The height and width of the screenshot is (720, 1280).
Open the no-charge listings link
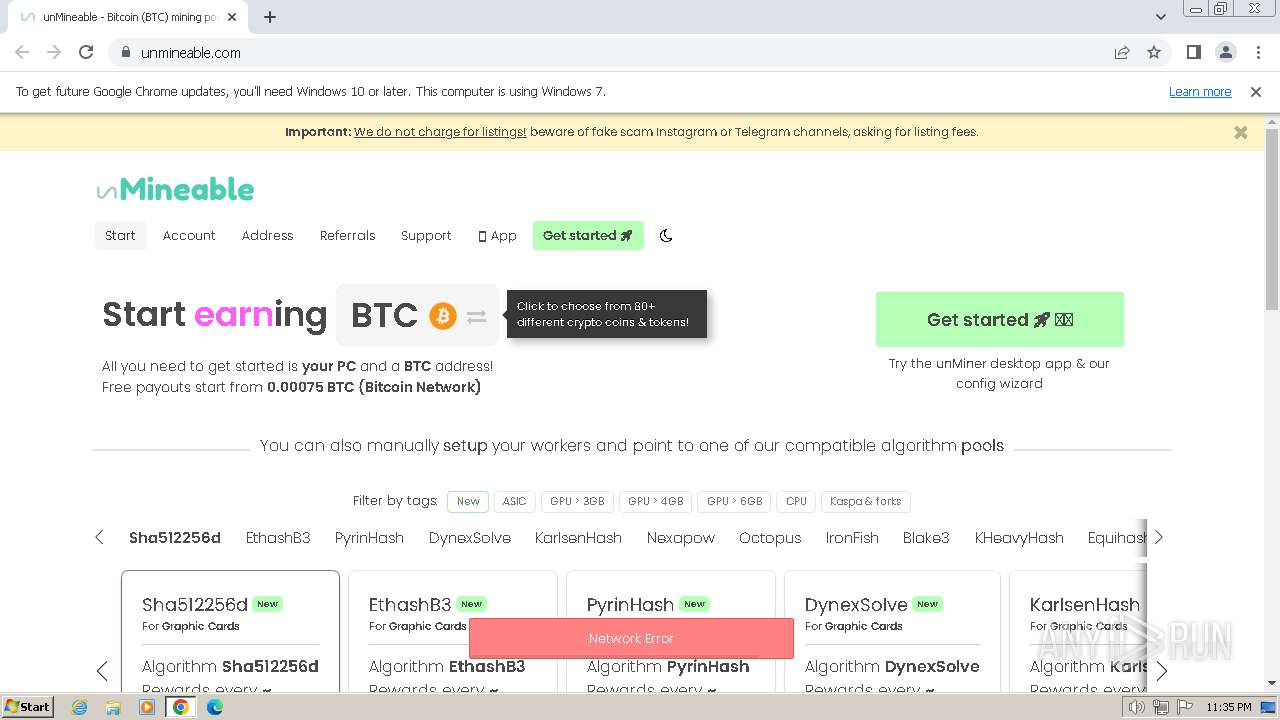[x=440, y=132]
